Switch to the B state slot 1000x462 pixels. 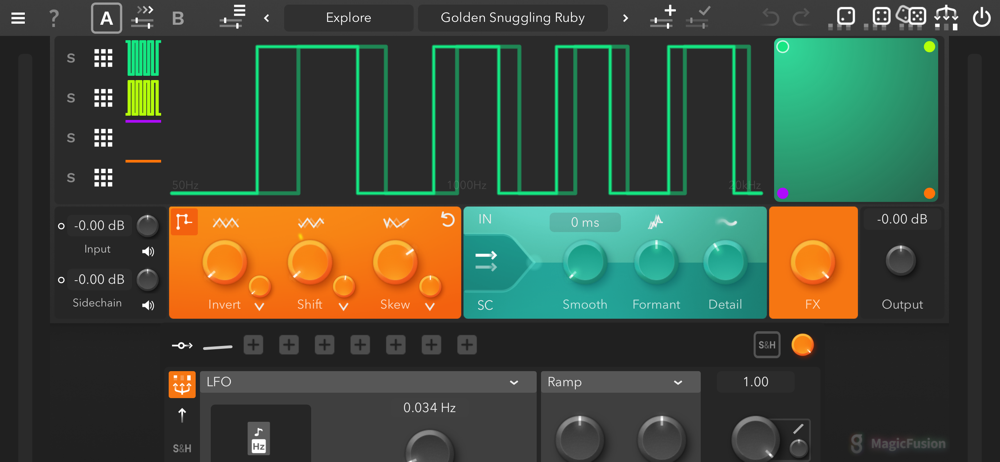tap(178, 19)
